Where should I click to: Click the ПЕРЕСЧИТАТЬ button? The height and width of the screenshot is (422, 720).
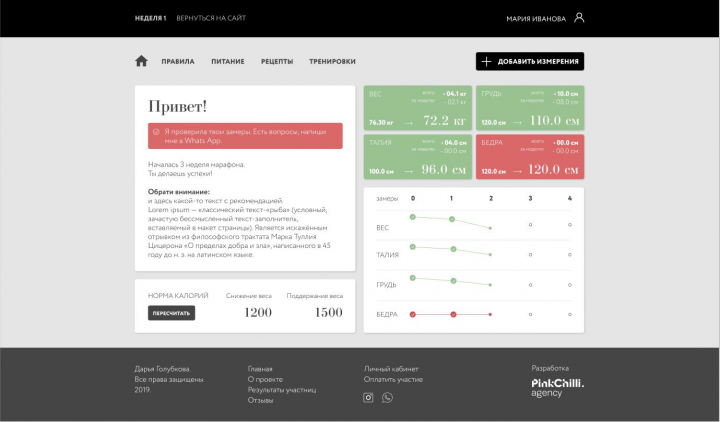pyautogui.click(x=171, y=313)
